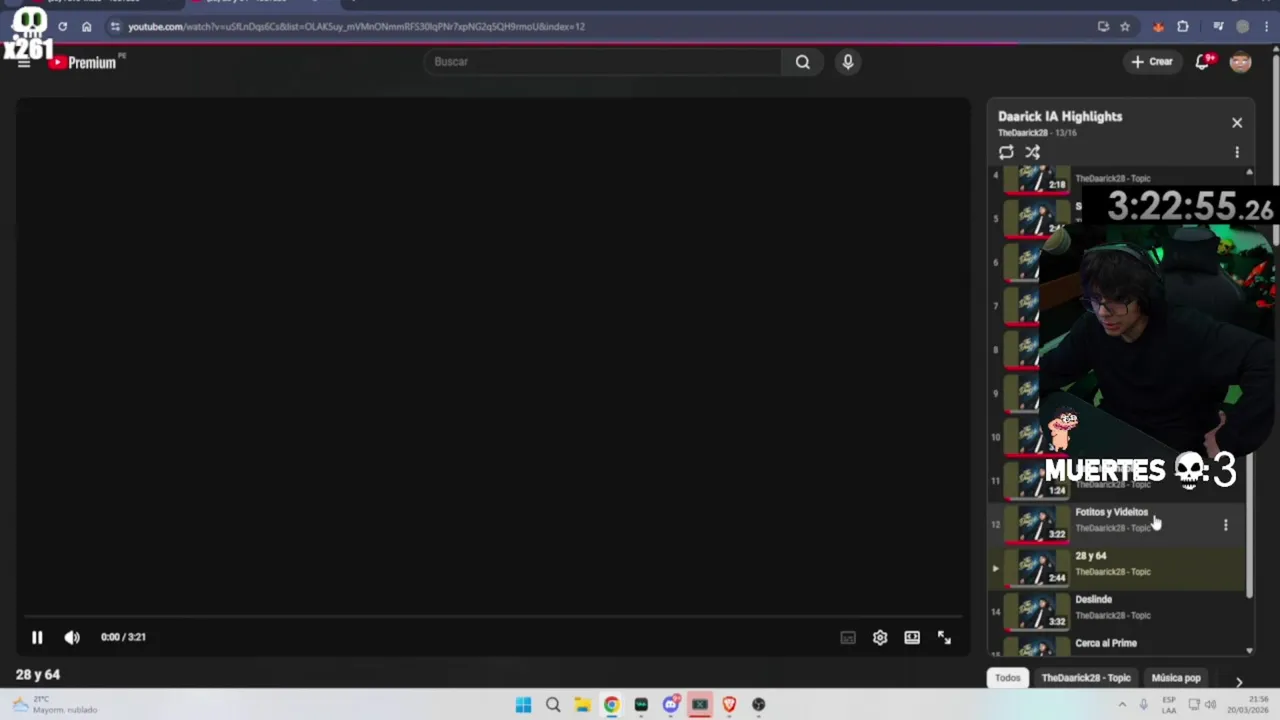Switch to theater mode view
Viewport: 1280px width, 720px height.
[x=912, y=638]
